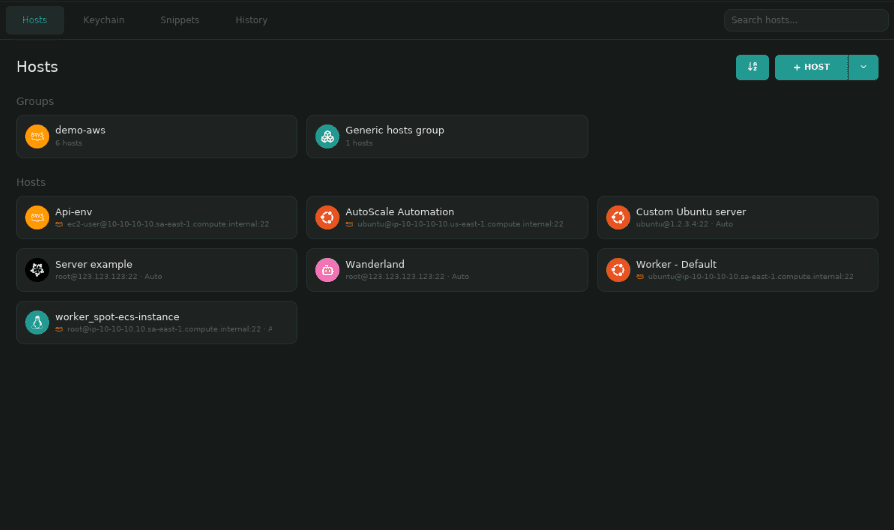Click the Wanderland pink robot icon
894x530 pixels.
pos(327,270)
